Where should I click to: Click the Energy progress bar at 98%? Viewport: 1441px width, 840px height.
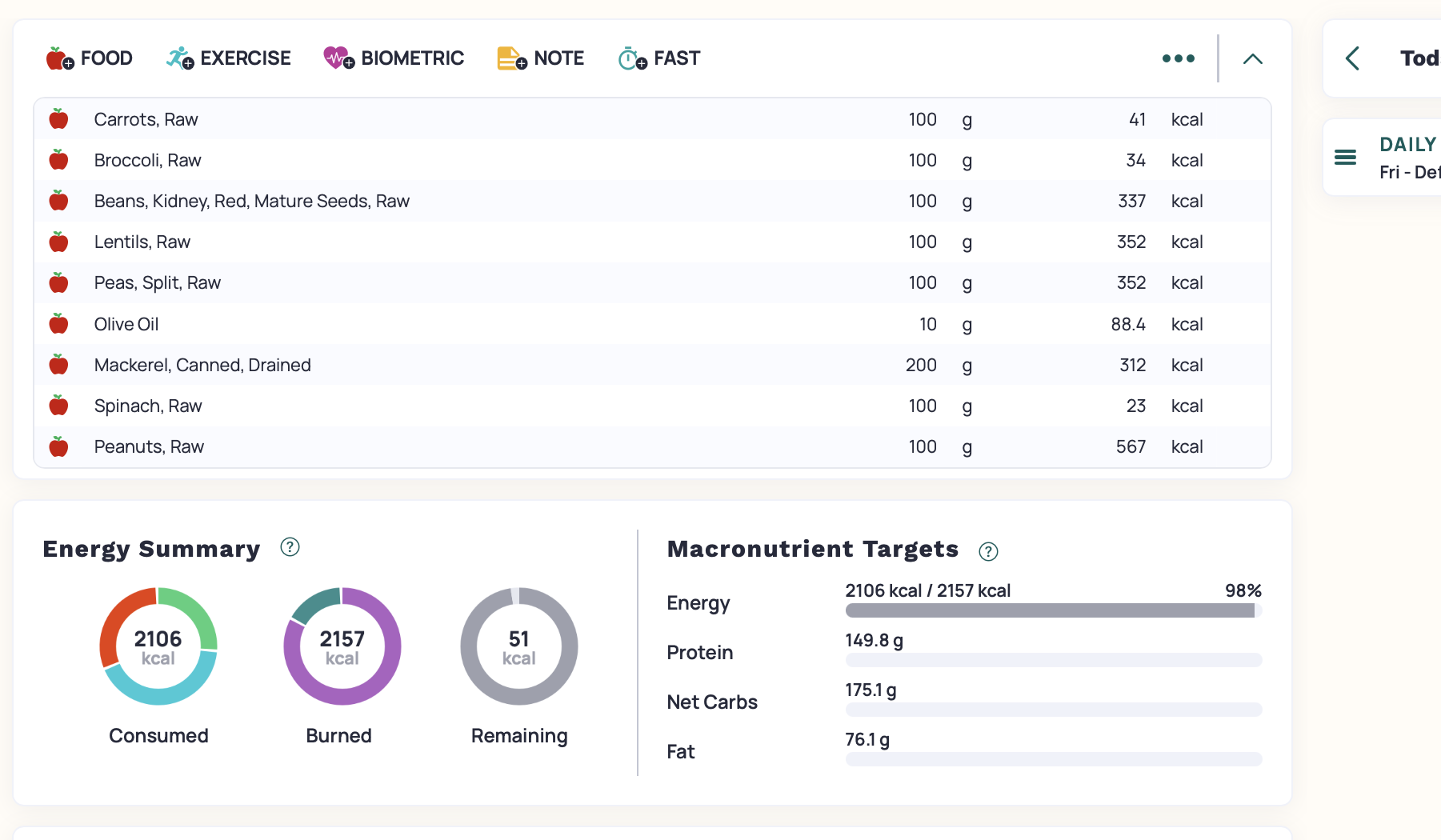[x=1053, y=611]
